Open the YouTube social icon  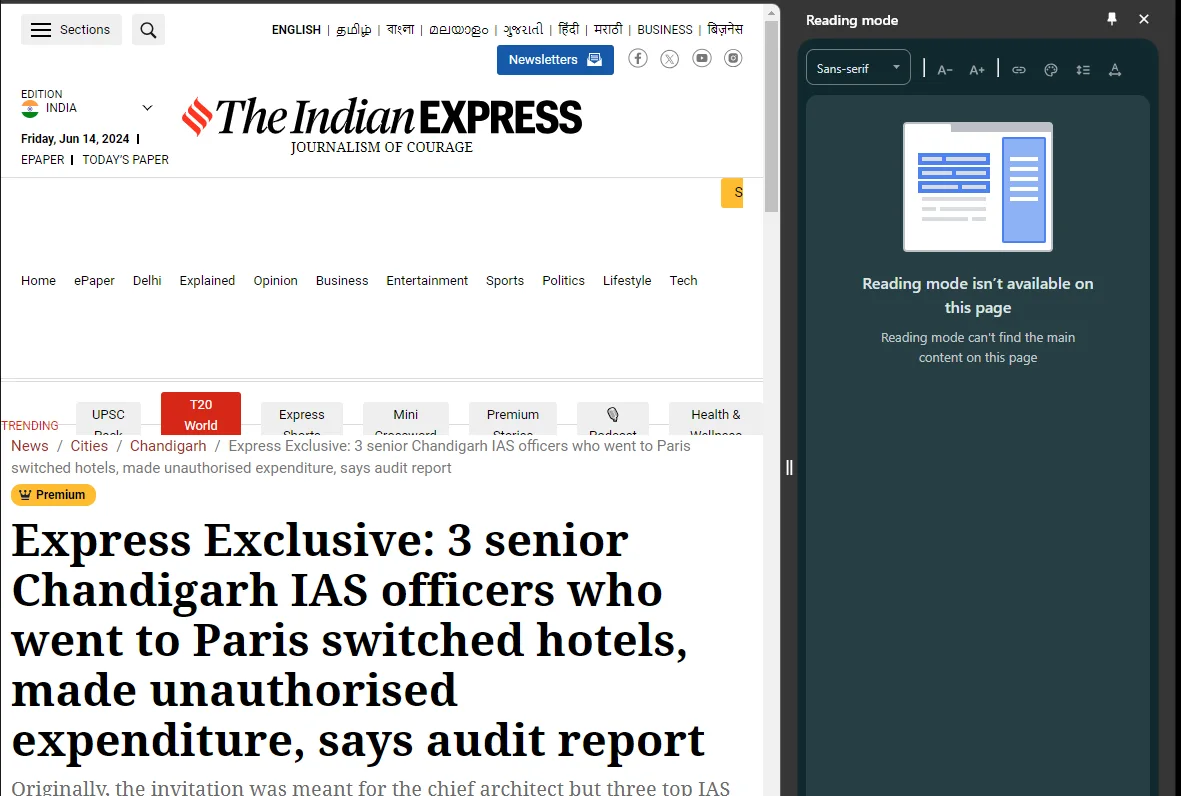pyautogui.click(x=702, y=59)
